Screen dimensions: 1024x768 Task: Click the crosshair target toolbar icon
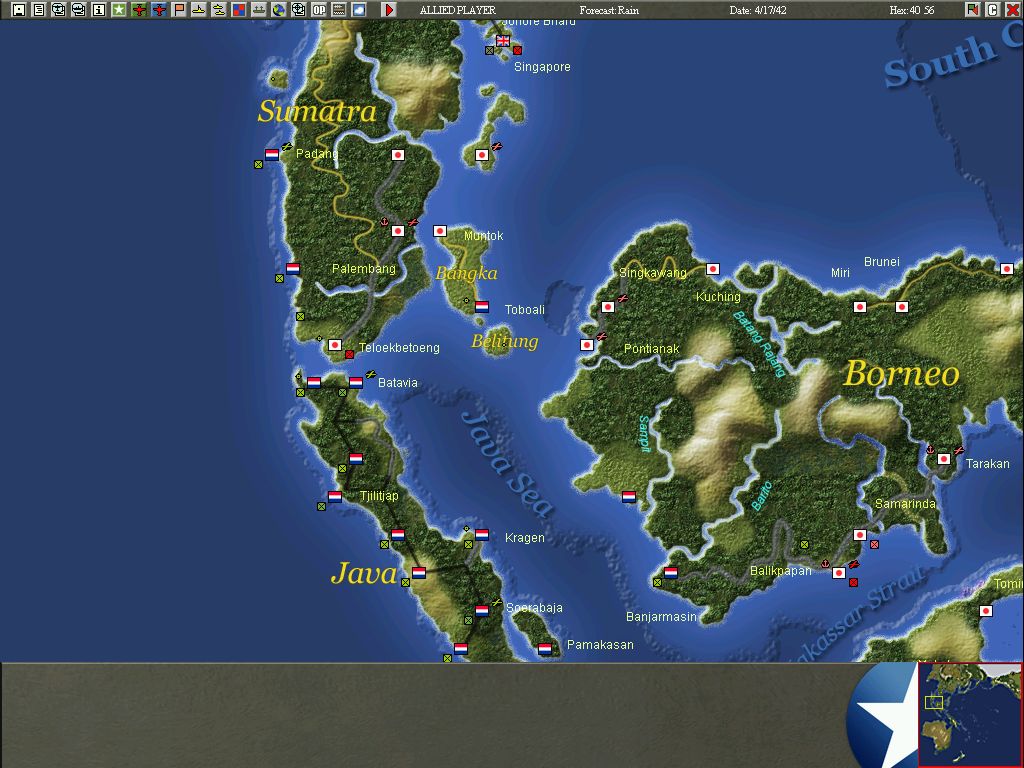point(298,9)
